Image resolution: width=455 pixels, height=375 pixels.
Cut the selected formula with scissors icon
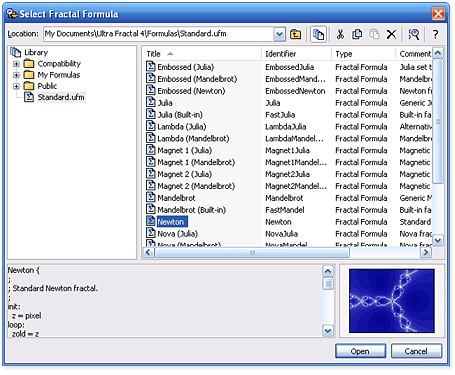point(340,34)
